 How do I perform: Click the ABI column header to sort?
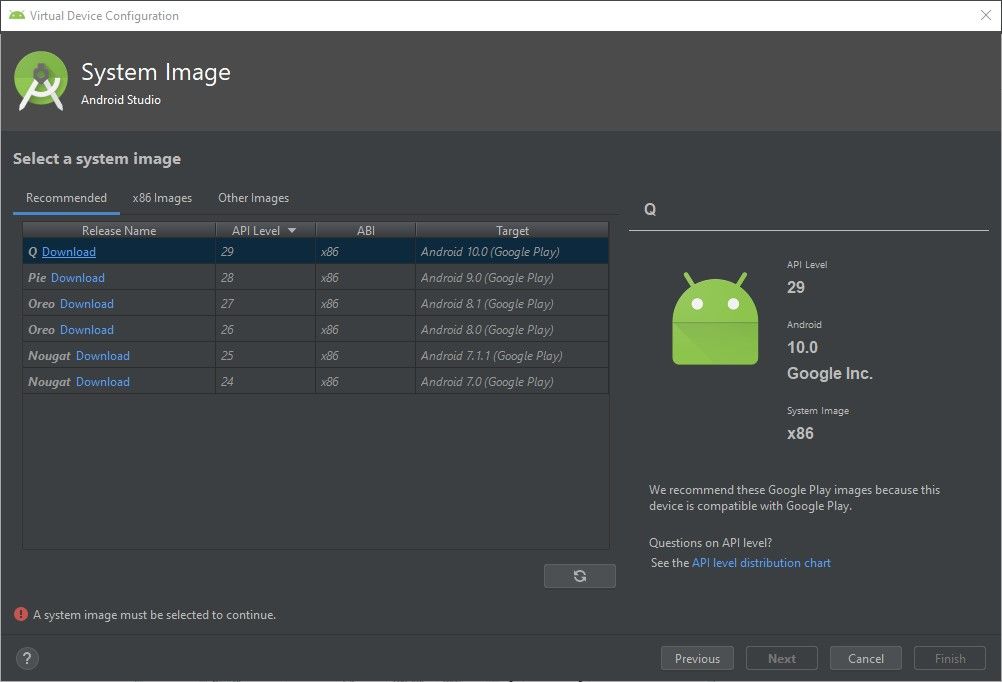pos(366,229)
